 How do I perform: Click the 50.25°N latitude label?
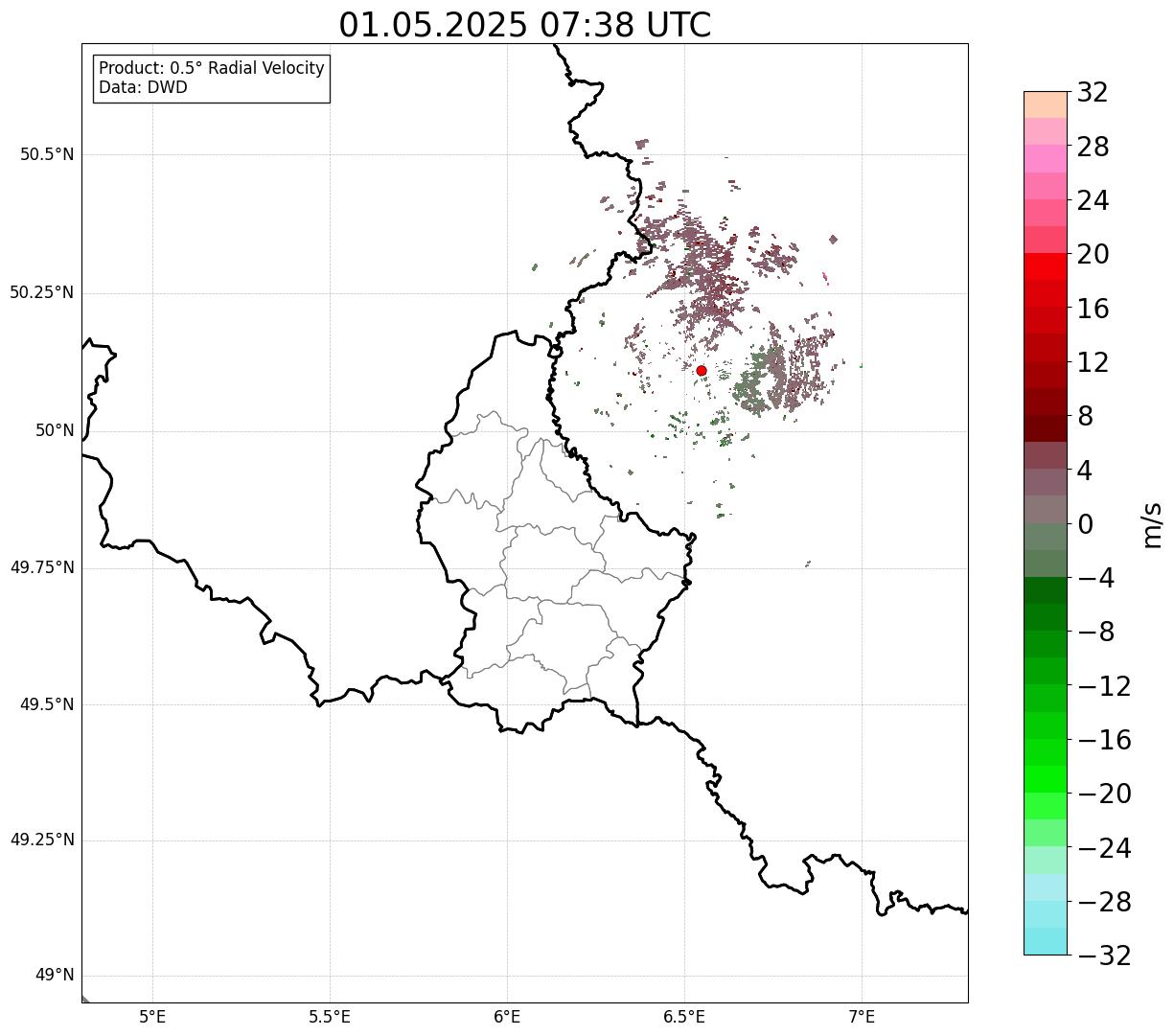coord(41,292)
